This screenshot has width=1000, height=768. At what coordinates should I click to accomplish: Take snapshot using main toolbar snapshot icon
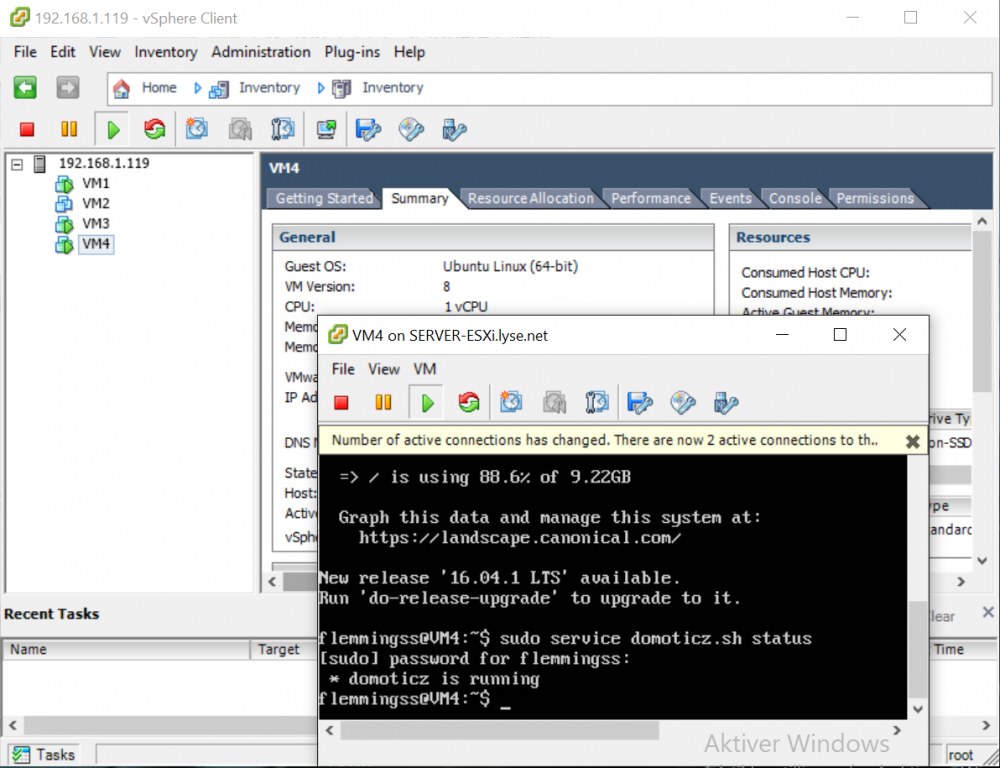coord(197,129)
